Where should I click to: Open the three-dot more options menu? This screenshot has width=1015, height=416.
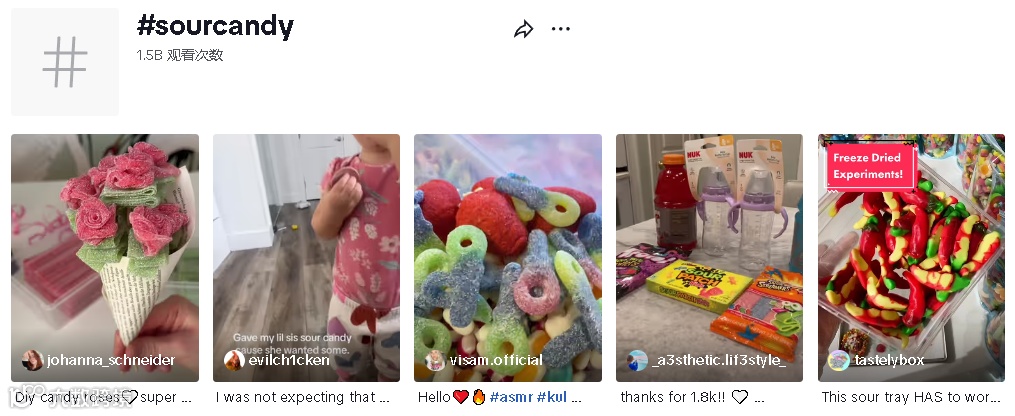[x=561, y=29]
